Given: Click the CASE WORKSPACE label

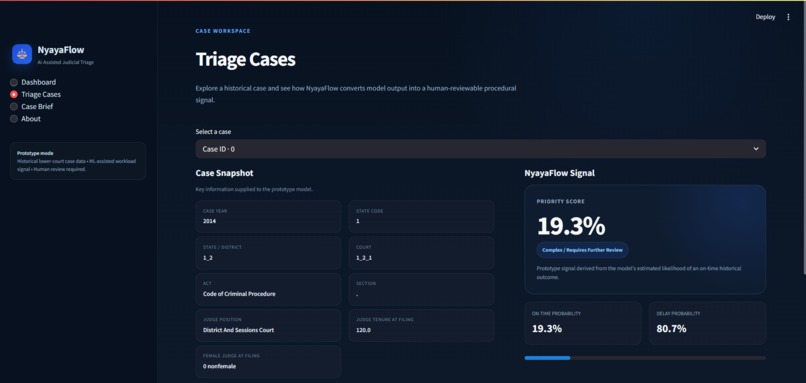Looking at the screenshot, I should pyautogui.click(x=223, y=31).
